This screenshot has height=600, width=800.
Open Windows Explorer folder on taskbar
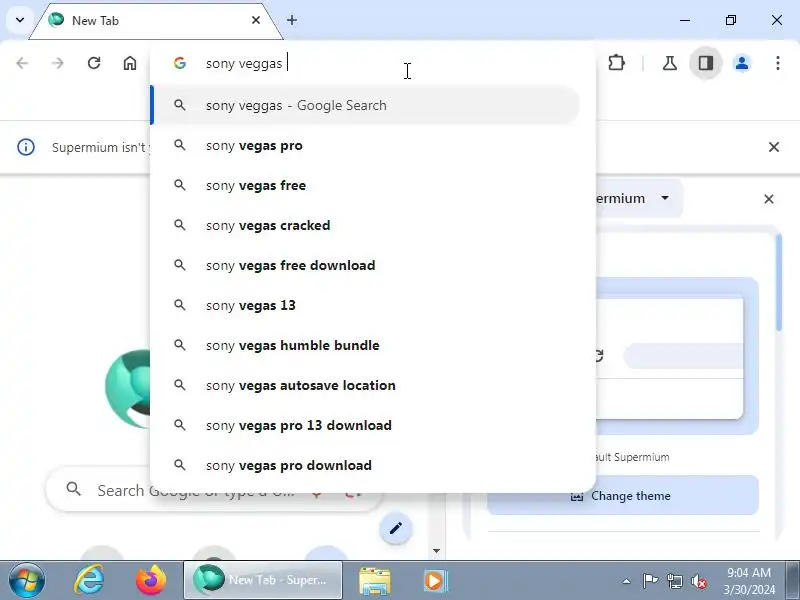(374, 581)
